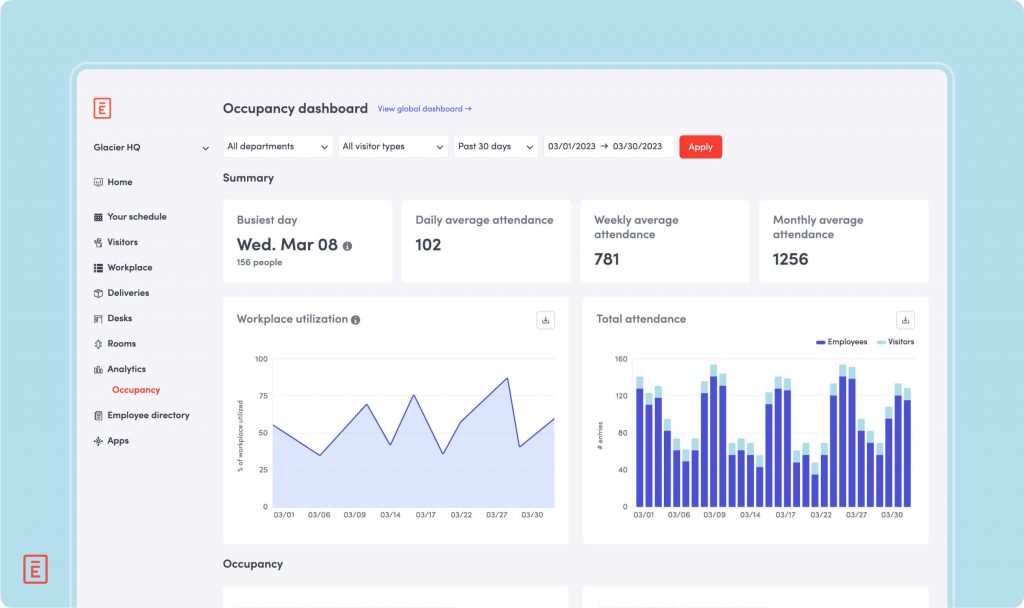Expand the All visitor types dropdown
Image resolution: width=1024 pixels, height=608 pixels.
[392, 146]
